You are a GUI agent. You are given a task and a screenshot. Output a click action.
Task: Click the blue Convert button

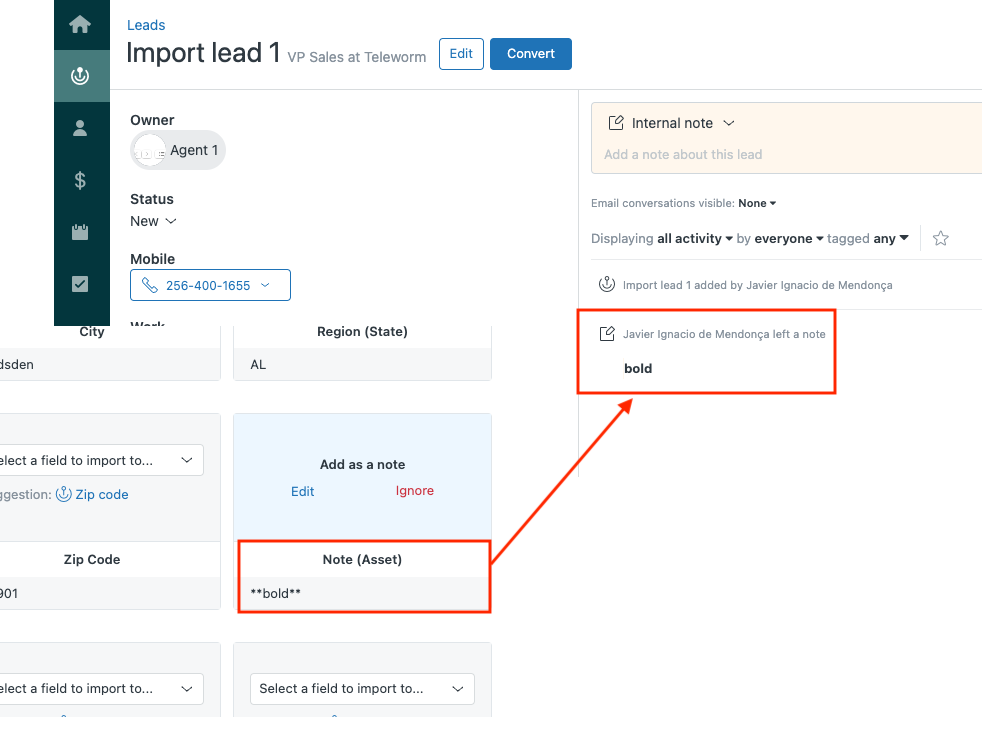coord(530,54)
